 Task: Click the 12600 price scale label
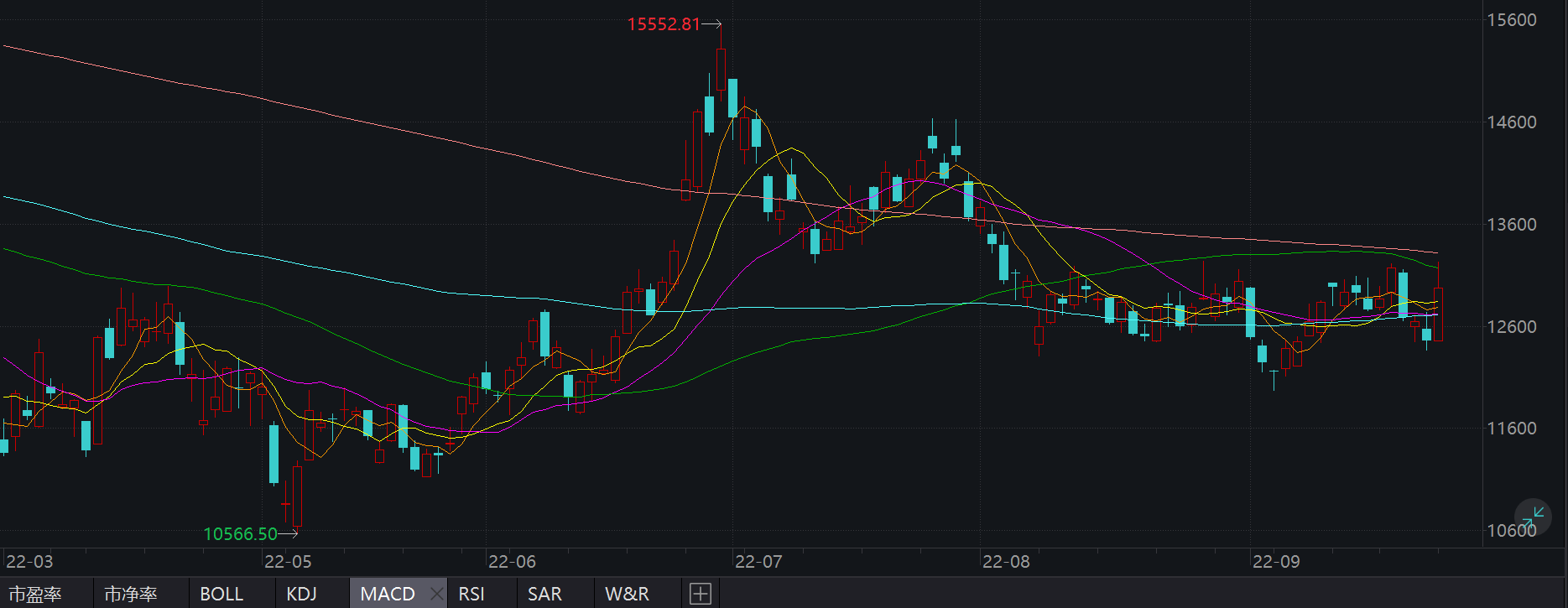[x=1511, y=327]
